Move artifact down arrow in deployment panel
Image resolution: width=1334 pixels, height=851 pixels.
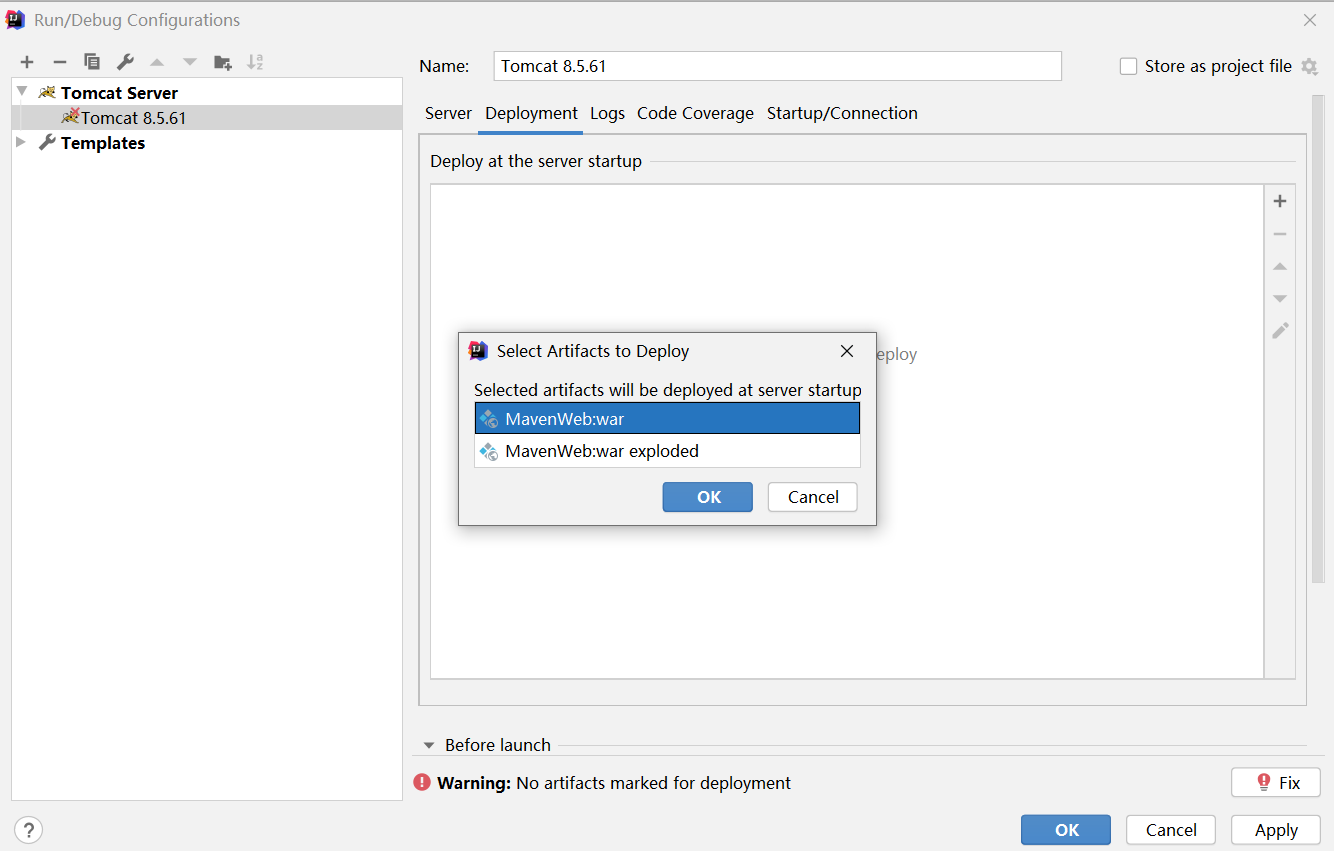coord(1280,298)
